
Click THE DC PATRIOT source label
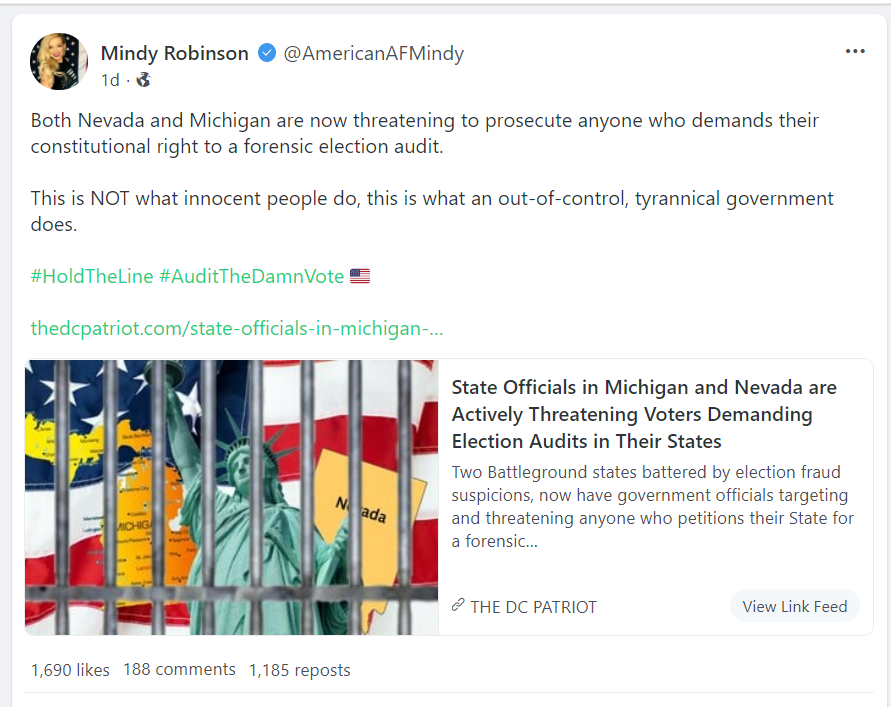pos(533,606)
